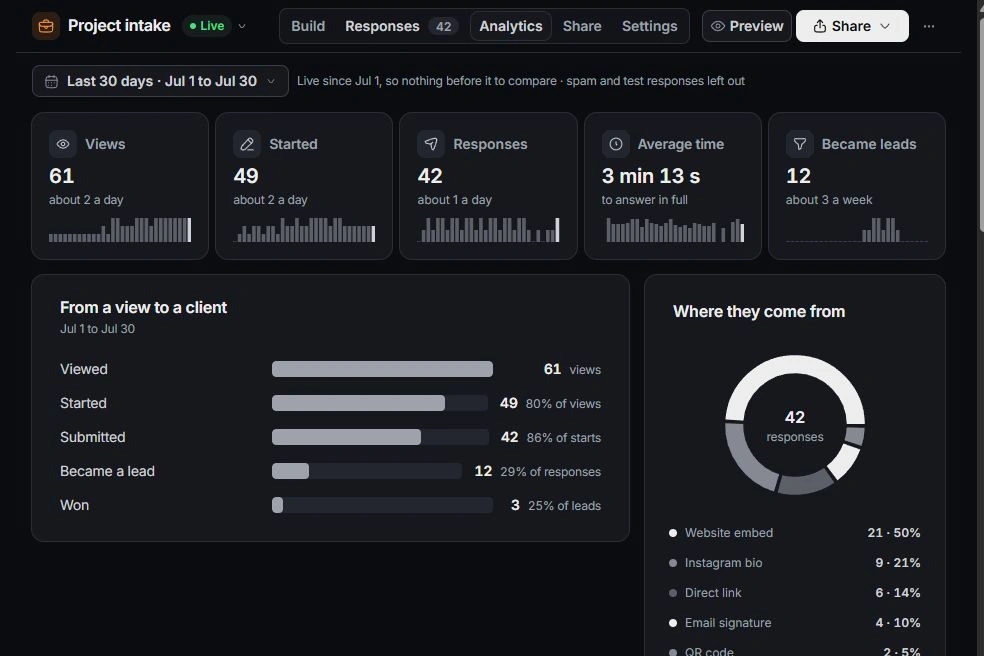The image size is (984, 656).
Task: Click the Views sparkline chart
Action: click(x=120, y=230)
